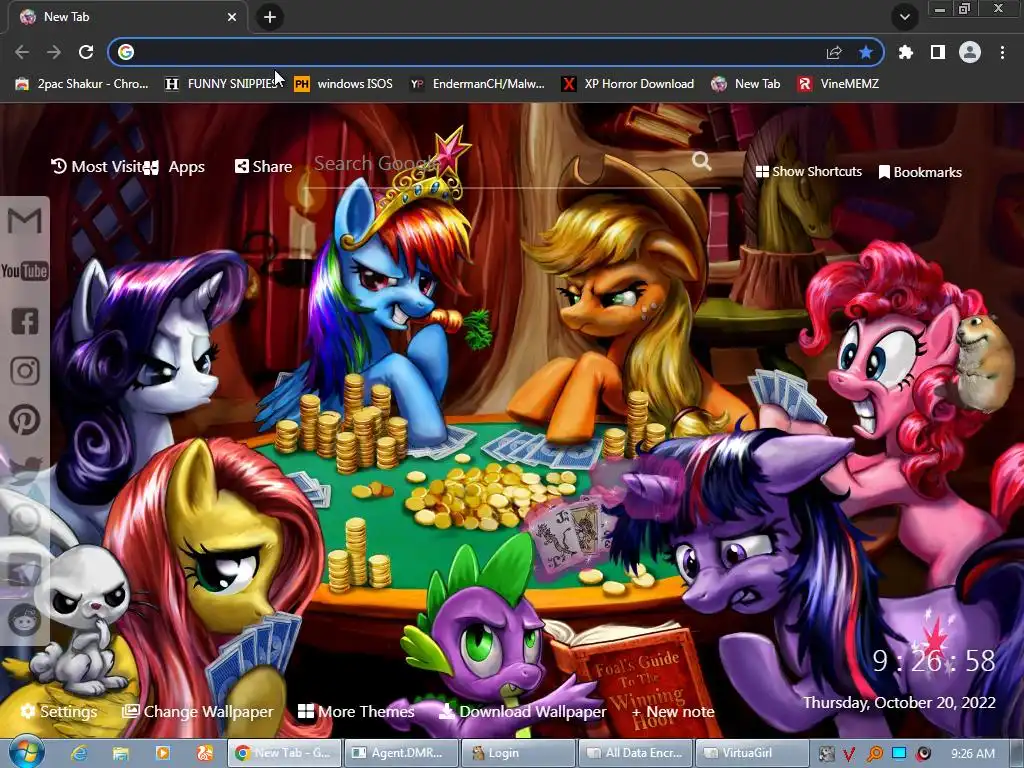Click More Themes
Screen dimensions: 1024x768
(x=356, y=711)
